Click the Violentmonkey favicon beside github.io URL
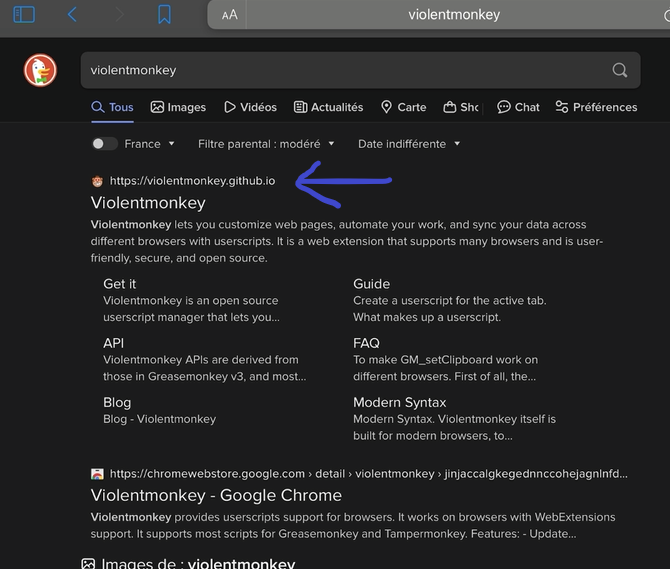 pos(97,181)
